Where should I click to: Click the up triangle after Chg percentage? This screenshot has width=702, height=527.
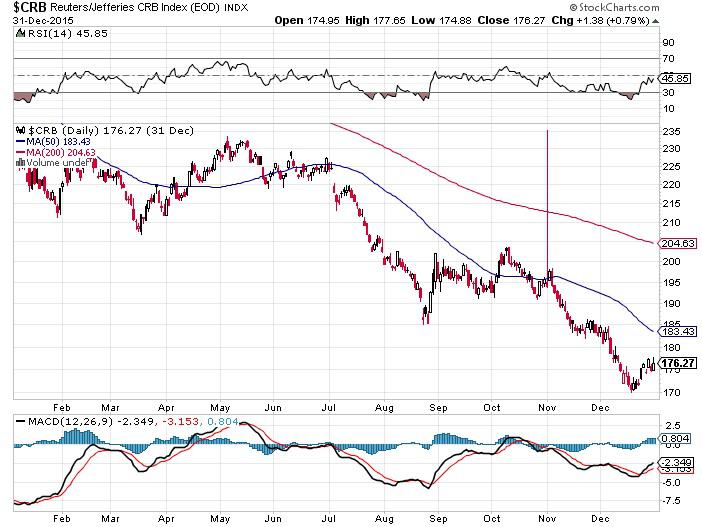[655, 21]
